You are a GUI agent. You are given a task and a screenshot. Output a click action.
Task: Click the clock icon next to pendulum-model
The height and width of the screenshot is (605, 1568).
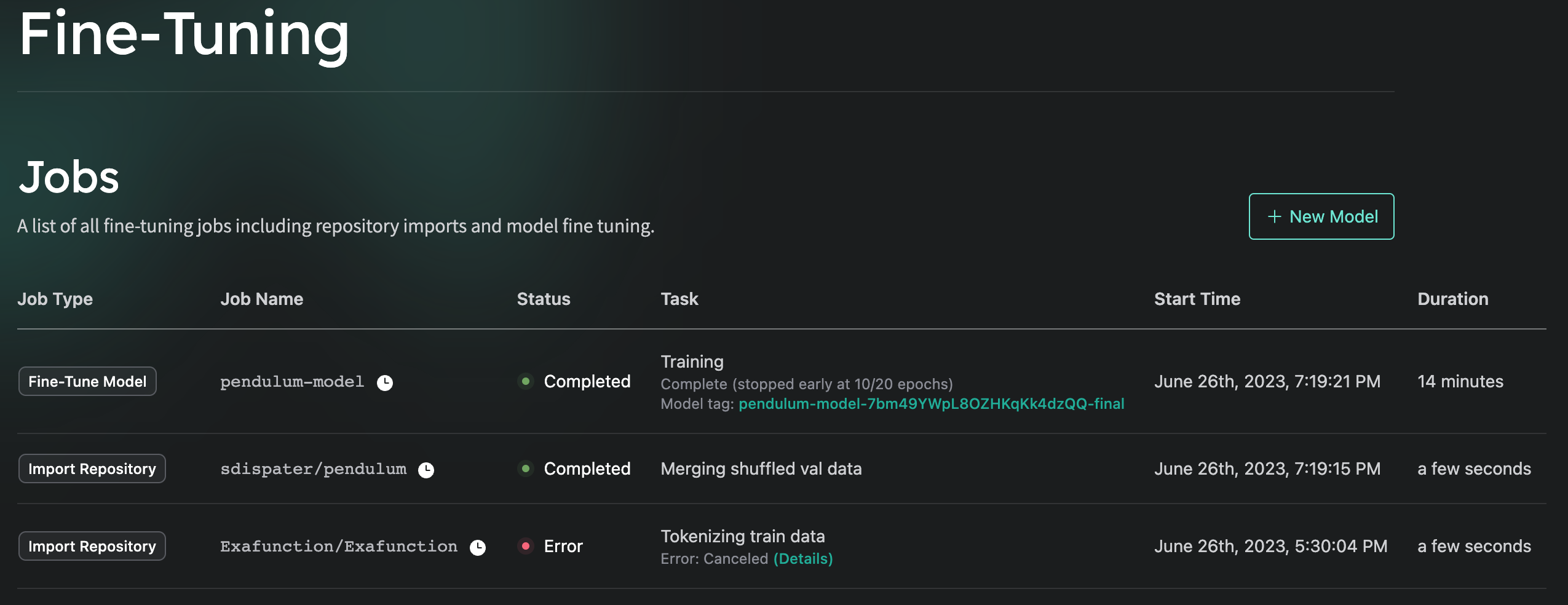(385, 382)
